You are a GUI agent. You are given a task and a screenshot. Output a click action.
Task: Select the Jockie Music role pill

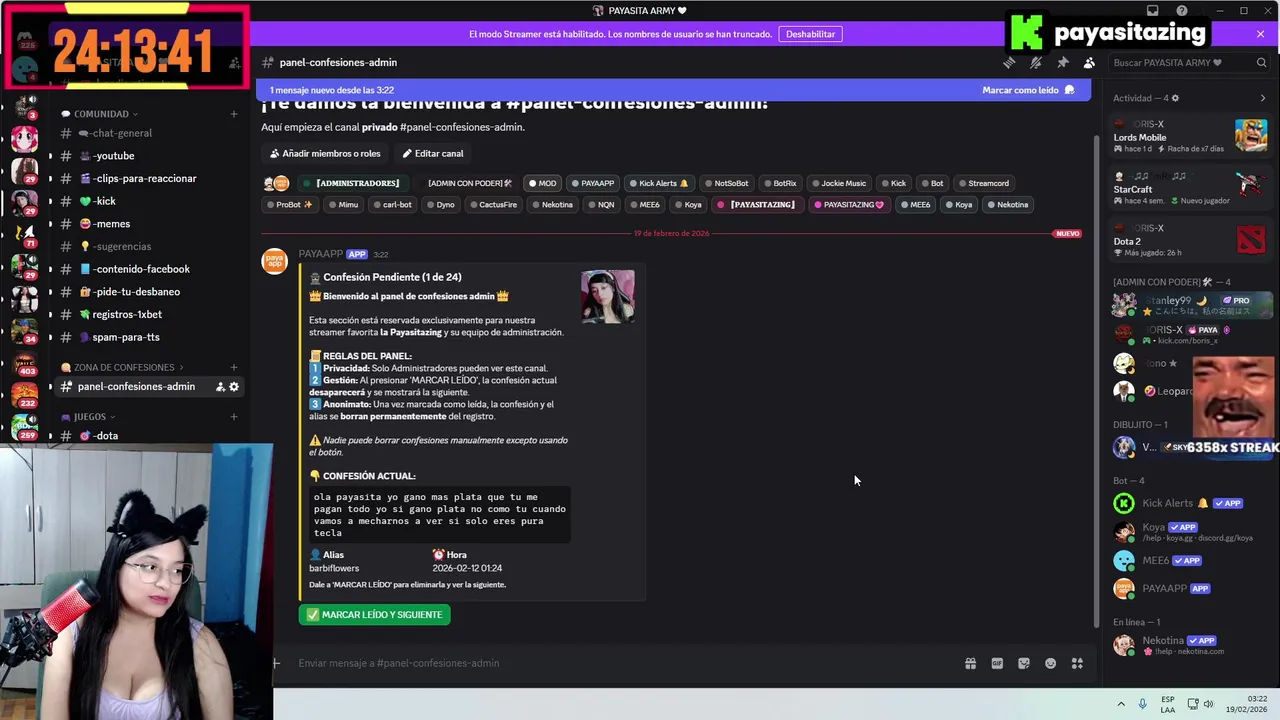[838, 183]
